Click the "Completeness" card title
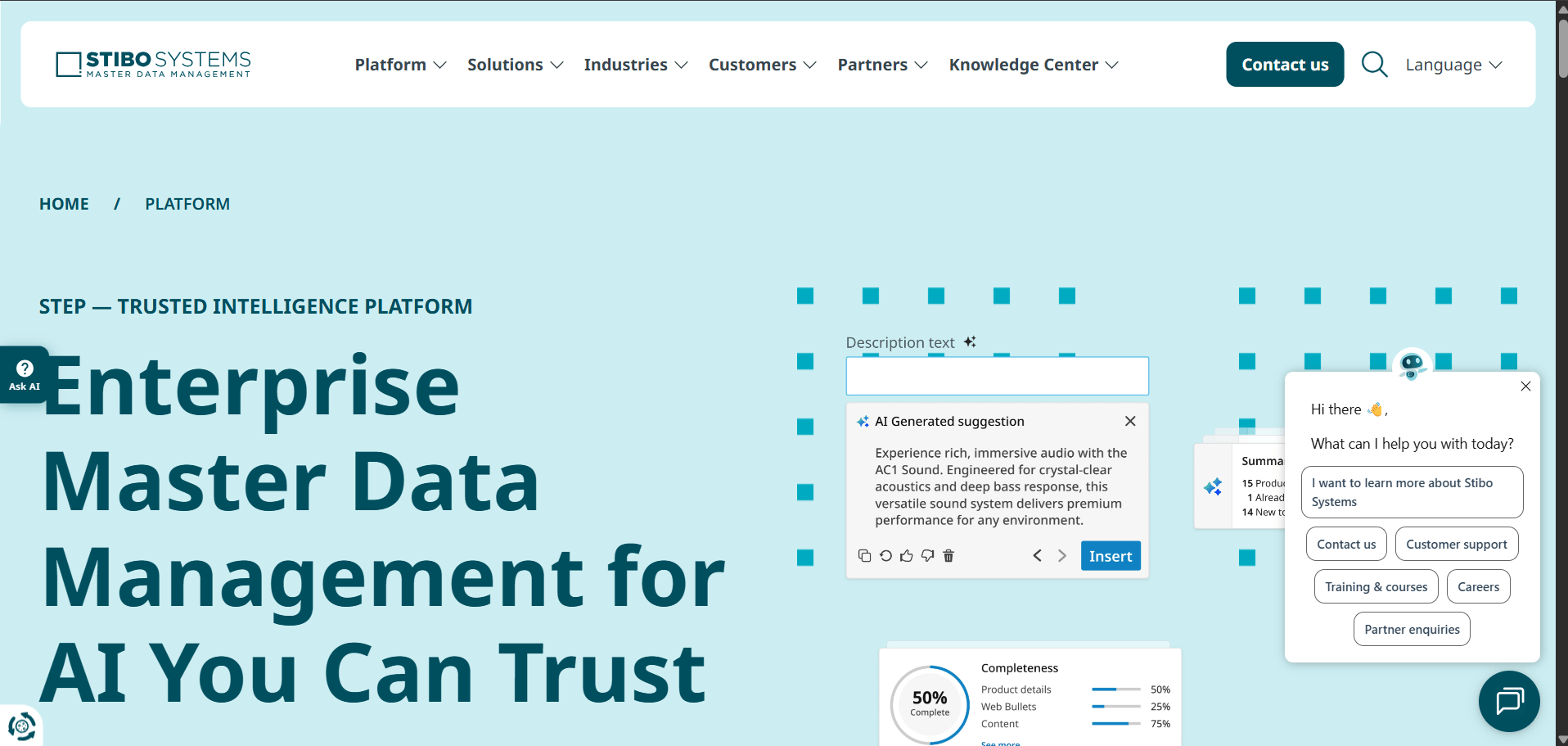The width and height of the screenshot is (1568, 746). pos(1020,668)
